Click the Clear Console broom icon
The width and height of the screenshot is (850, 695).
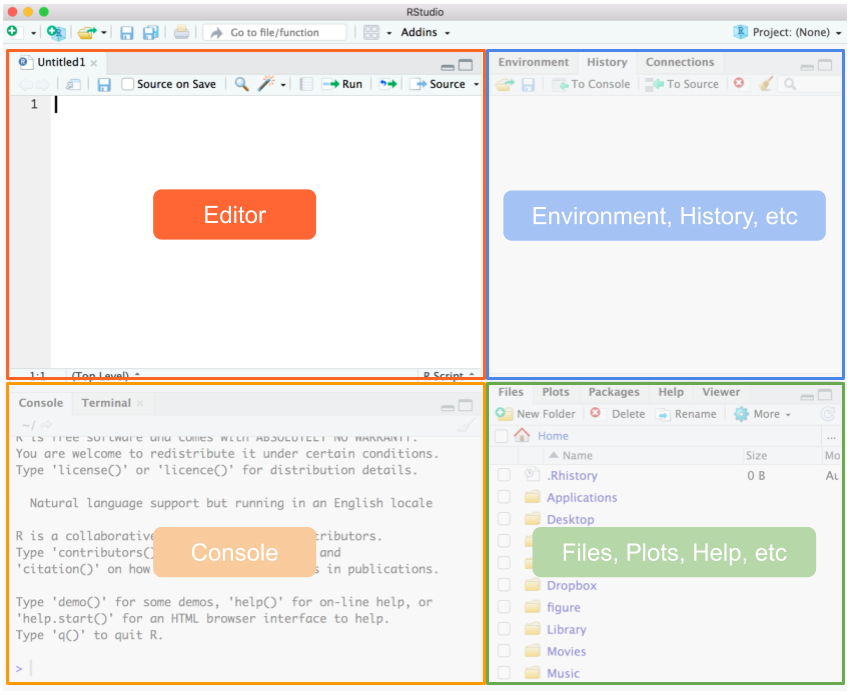click(466, 426)
